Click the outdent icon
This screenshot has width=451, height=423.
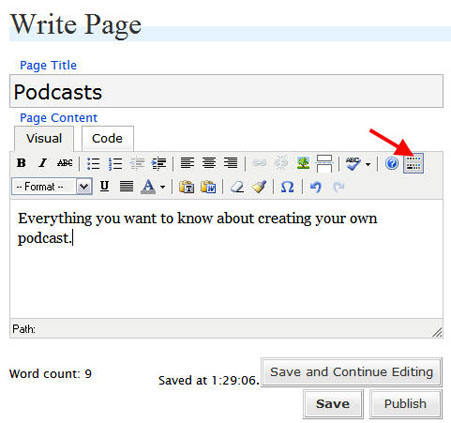click(x=137, y=163)
